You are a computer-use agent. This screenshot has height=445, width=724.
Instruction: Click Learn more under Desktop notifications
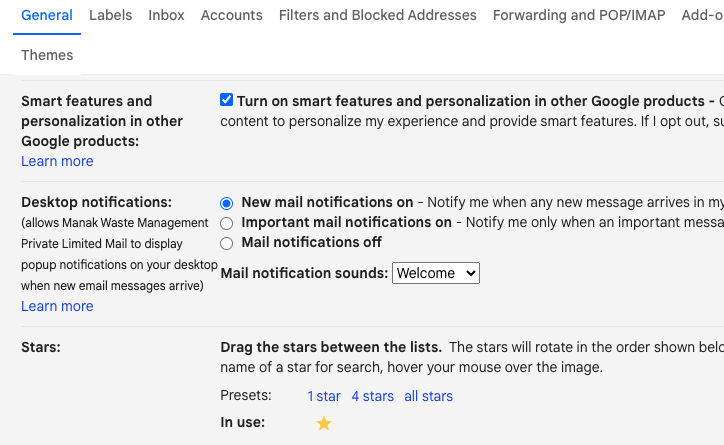(x=57, y=306)
